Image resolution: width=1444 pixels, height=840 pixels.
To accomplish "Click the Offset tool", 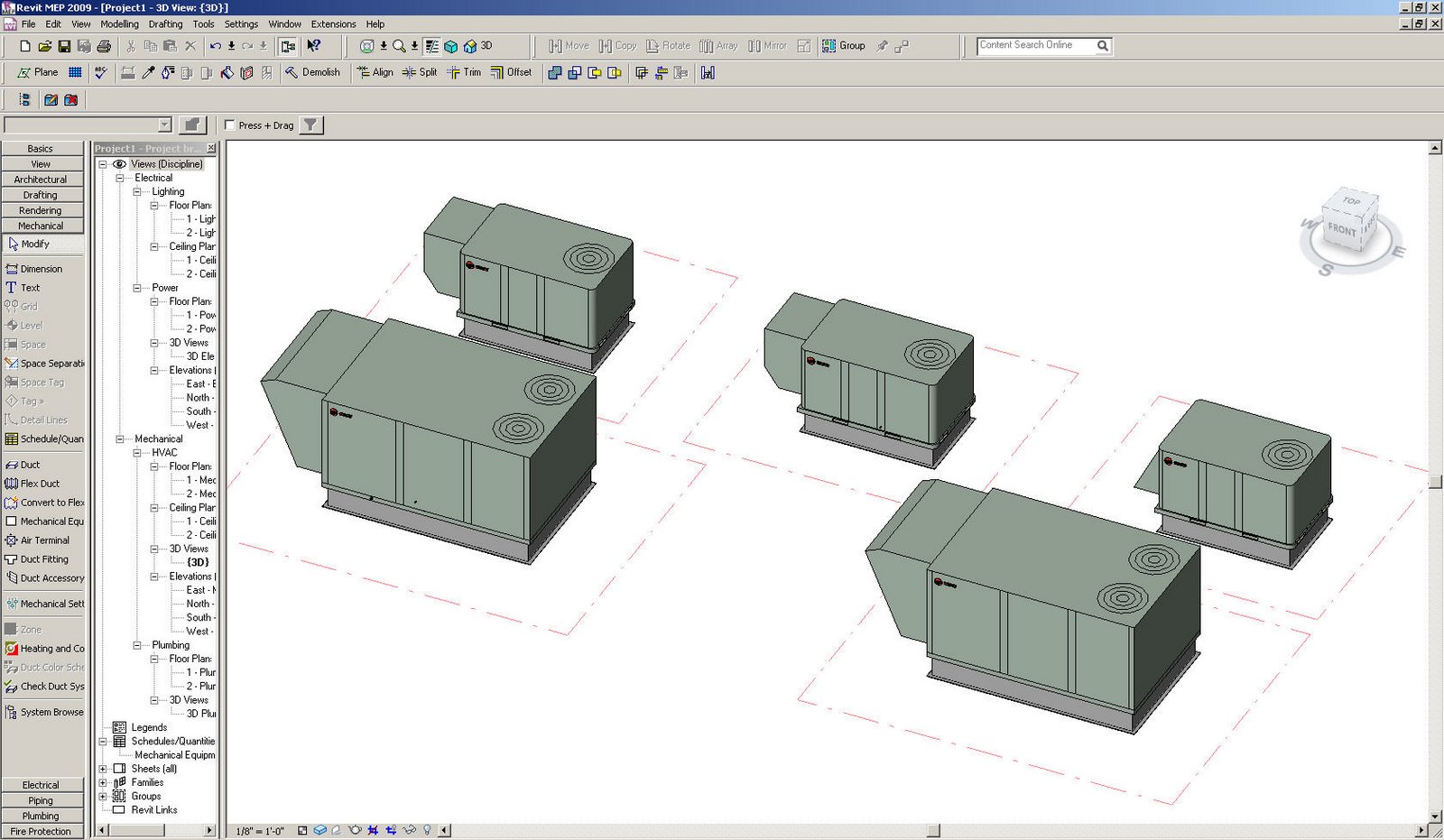I will click(x=511, y=72).
